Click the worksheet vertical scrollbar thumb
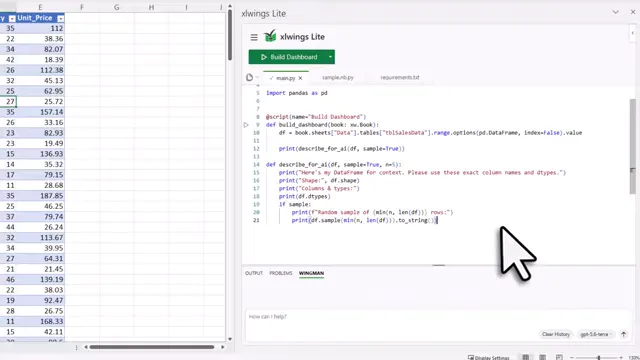Screen dimensions: 640x360 click(x=230, y=35)
